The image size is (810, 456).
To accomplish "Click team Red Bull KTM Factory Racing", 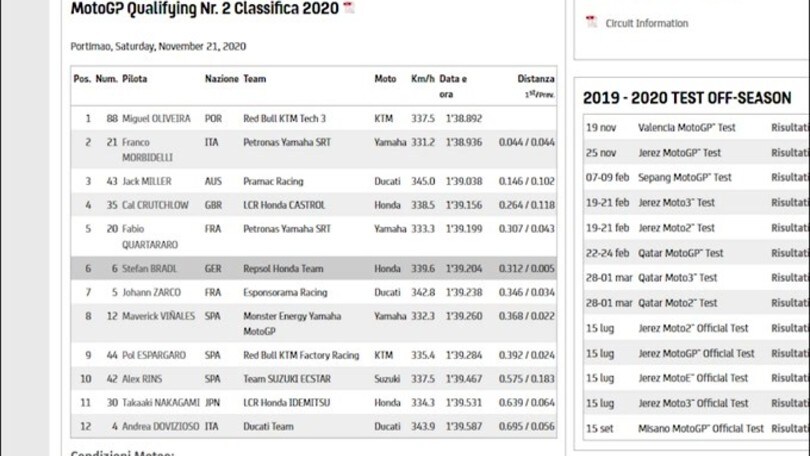I will pyautogui.click(x=301, y=355).
